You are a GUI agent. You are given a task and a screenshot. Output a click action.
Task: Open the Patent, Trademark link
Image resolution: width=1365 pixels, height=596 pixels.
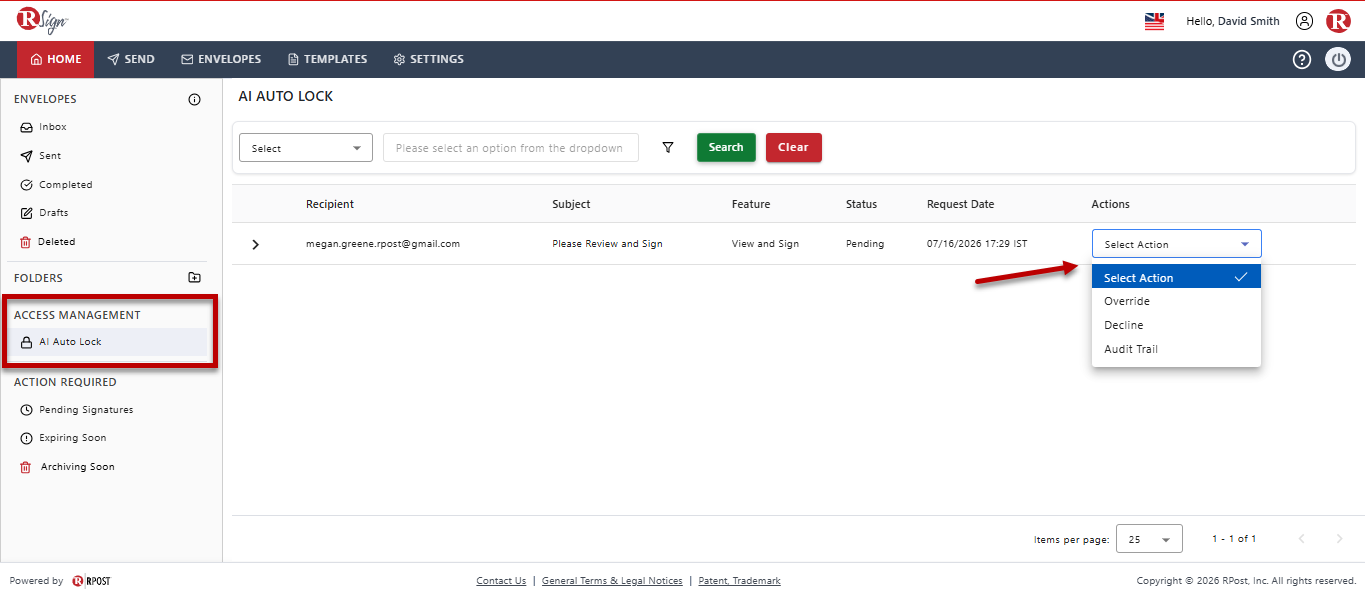click(x=739, y=581)
